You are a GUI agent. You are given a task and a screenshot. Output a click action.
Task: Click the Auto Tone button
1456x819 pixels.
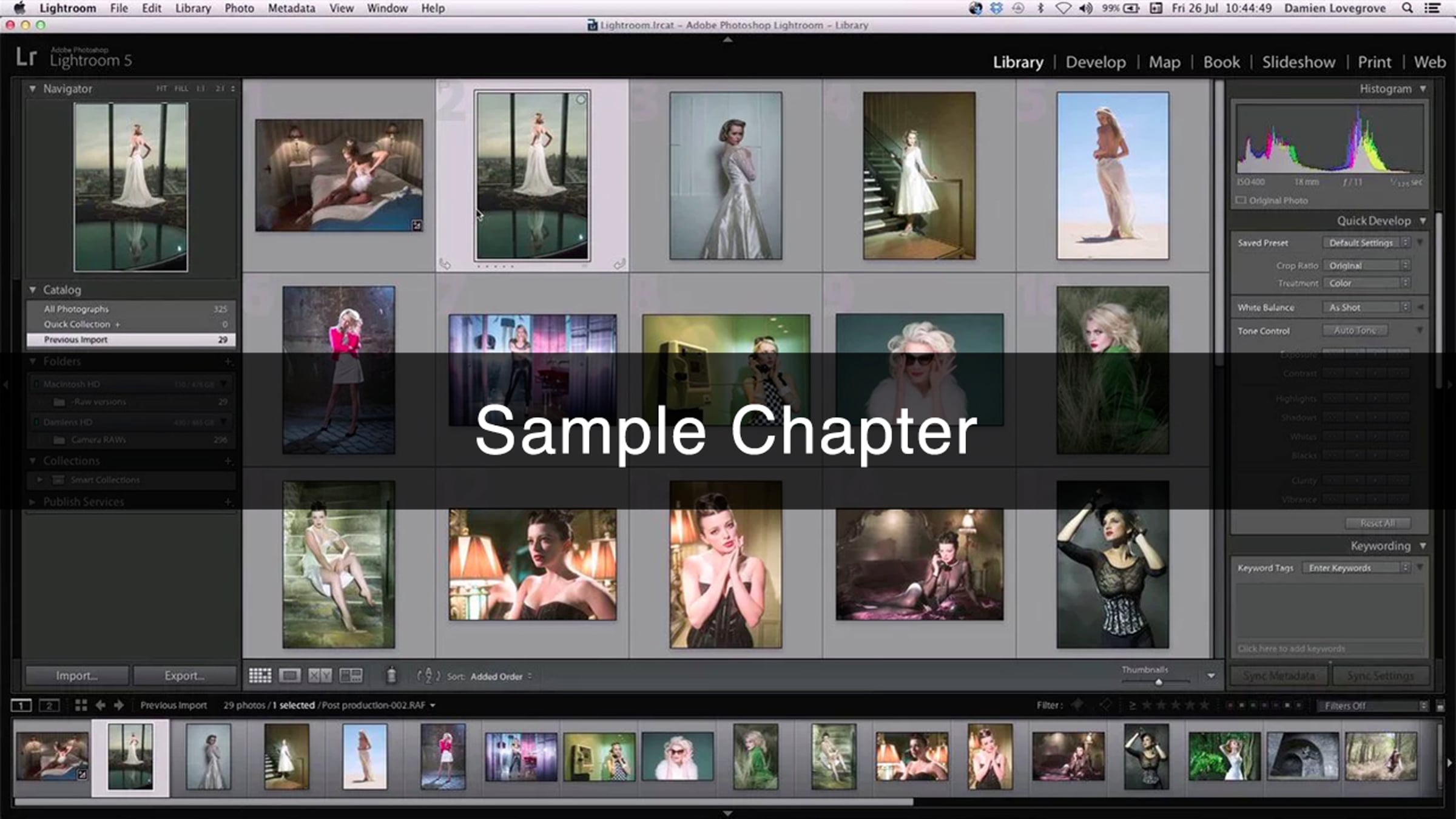1355,331
